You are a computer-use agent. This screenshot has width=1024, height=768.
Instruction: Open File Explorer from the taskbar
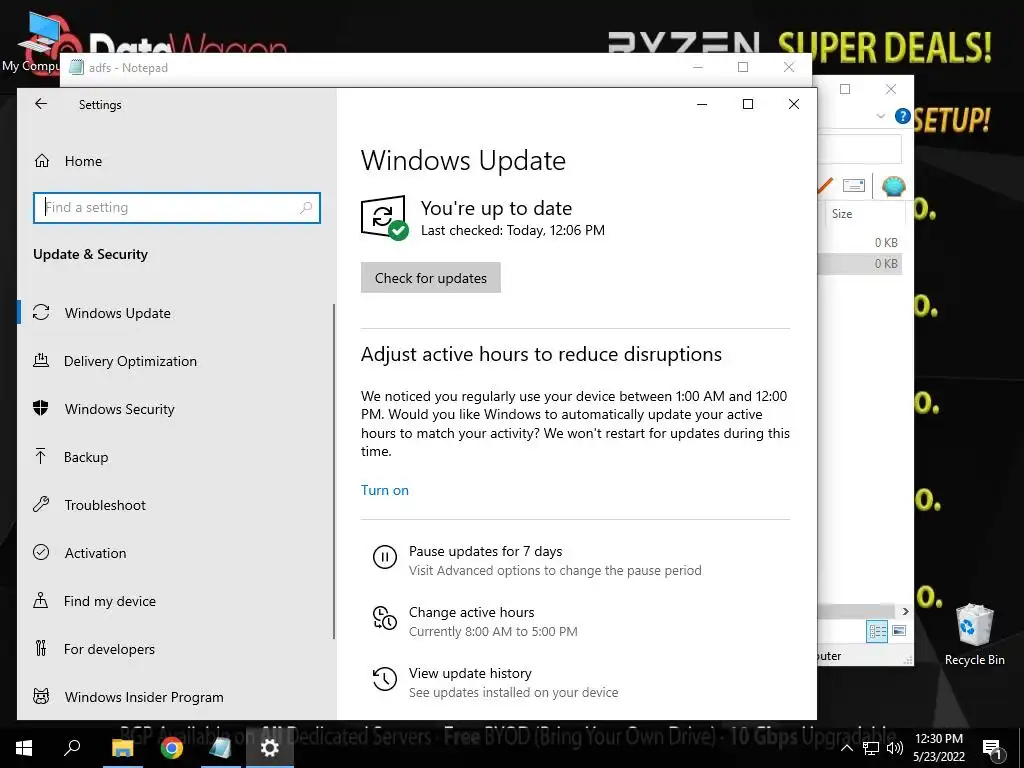tap(122, 748)
